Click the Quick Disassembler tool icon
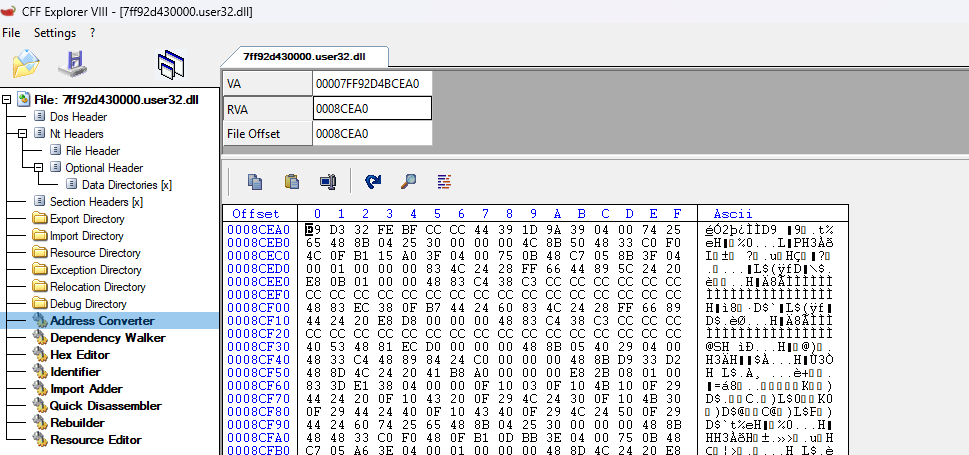The image size is (969, 455). 40,406
